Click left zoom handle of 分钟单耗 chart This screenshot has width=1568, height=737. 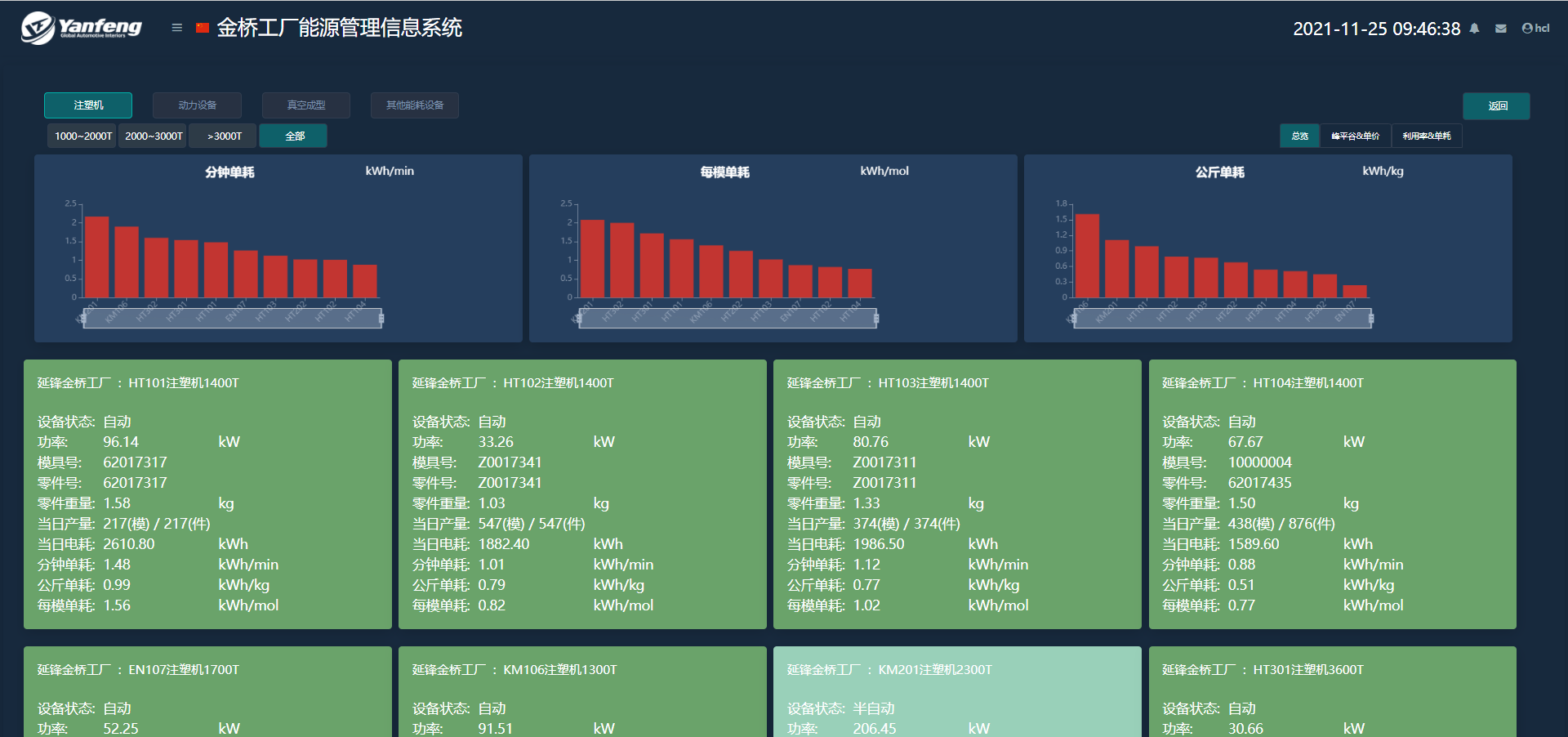click(x=83, y=319)
